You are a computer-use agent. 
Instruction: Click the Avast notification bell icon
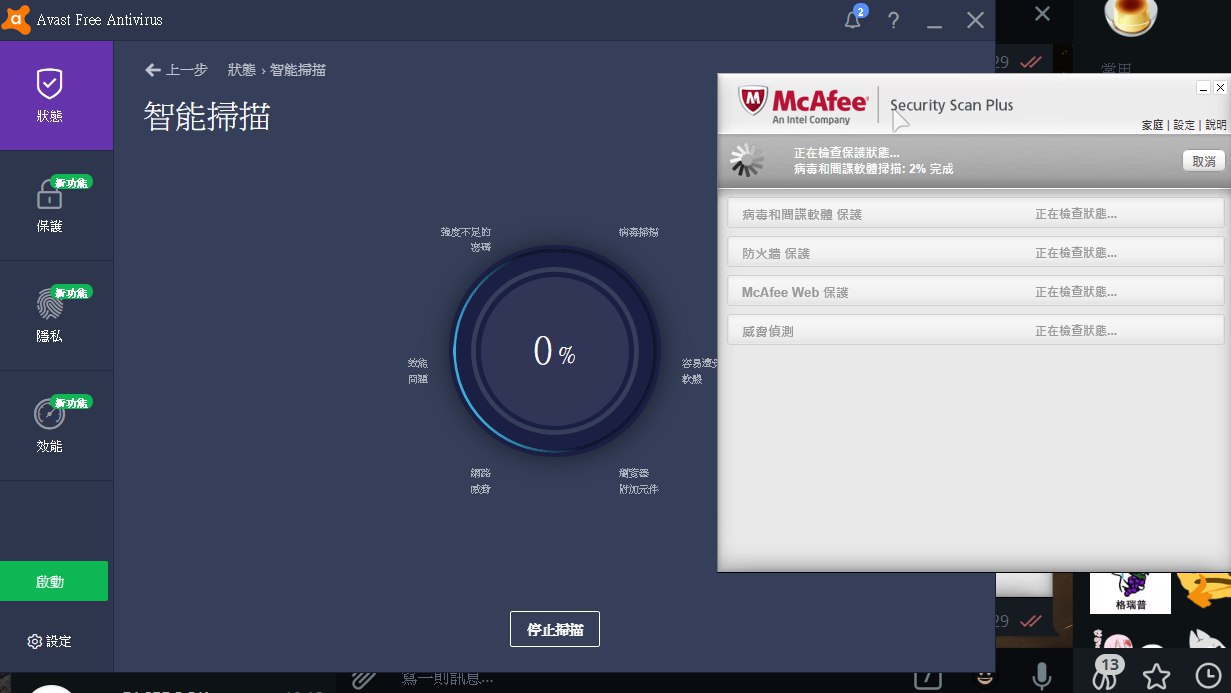tap(853, 20)
